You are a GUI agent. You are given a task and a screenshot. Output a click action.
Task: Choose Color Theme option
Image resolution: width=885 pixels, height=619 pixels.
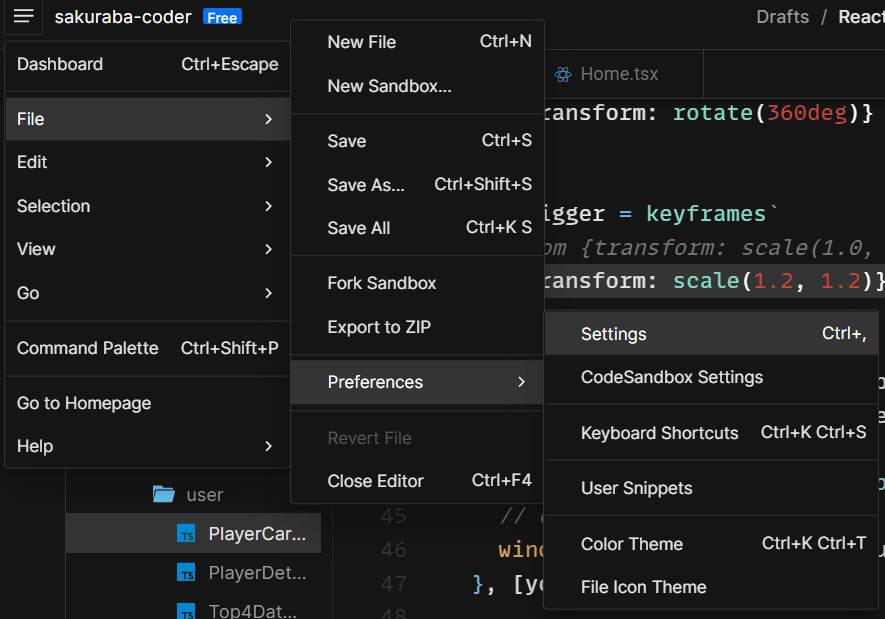[x=711, y=543]
